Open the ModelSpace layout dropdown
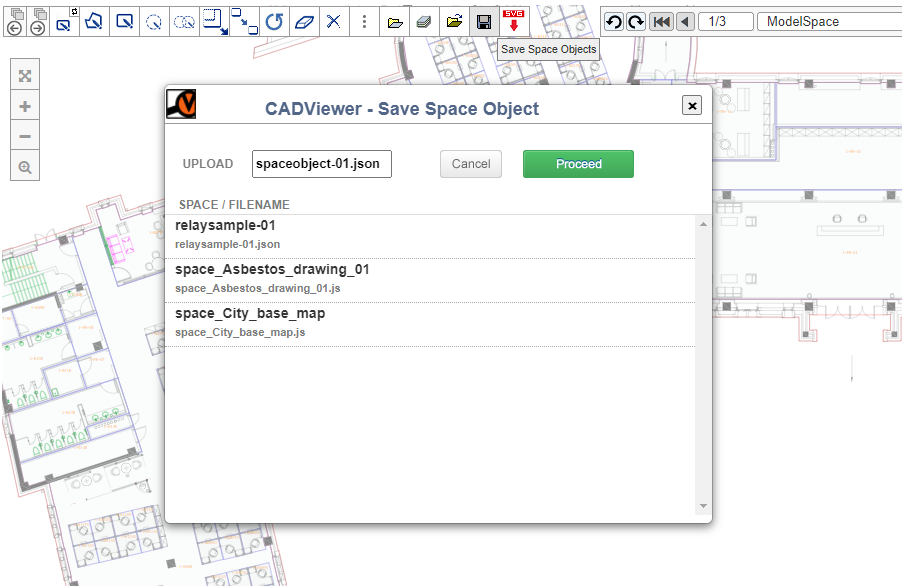 [830, 22]
